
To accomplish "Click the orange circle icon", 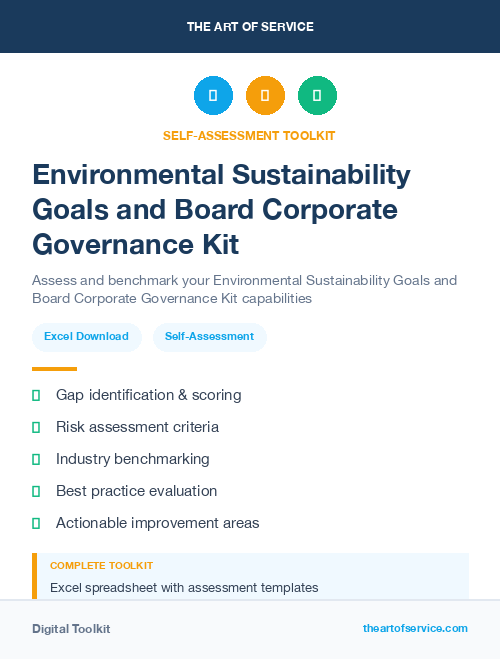I will point(265,95).
